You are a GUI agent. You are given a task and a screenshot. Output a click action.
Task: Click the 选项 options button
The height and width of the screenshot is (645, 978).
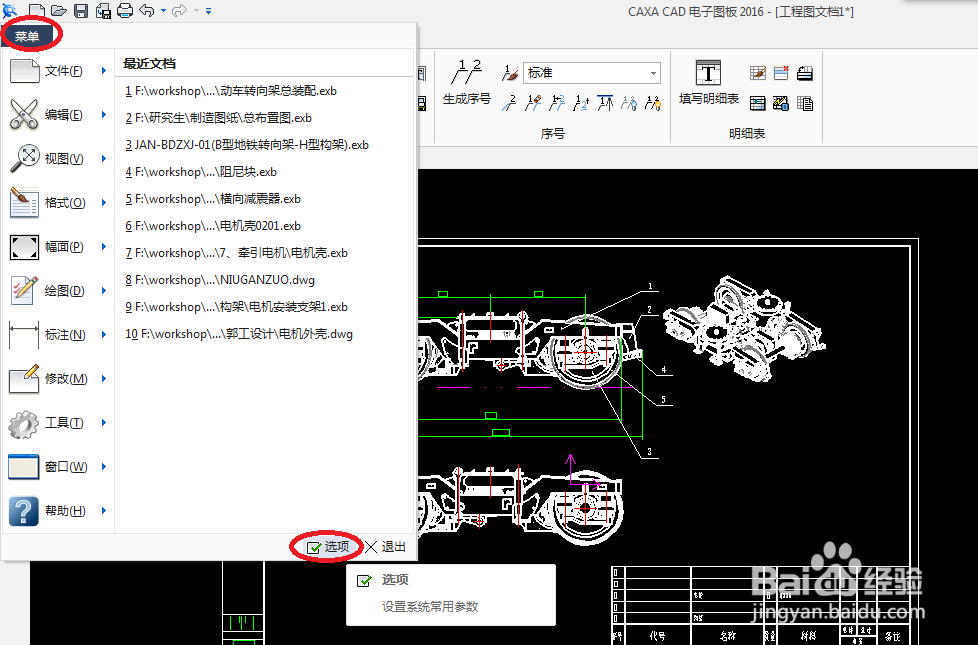(328, 547)
